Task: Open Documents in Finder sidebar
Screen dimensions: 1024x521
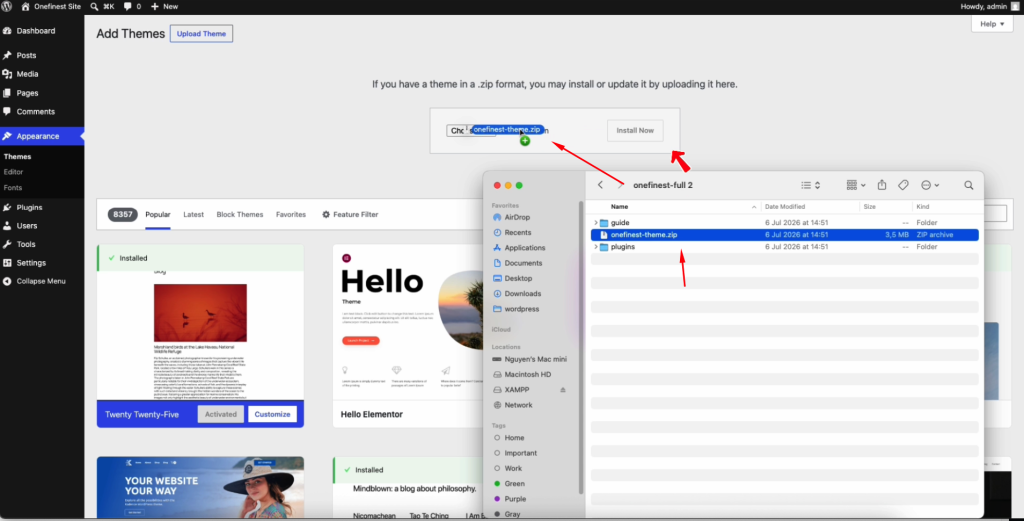Action: [x=517, y=263]
